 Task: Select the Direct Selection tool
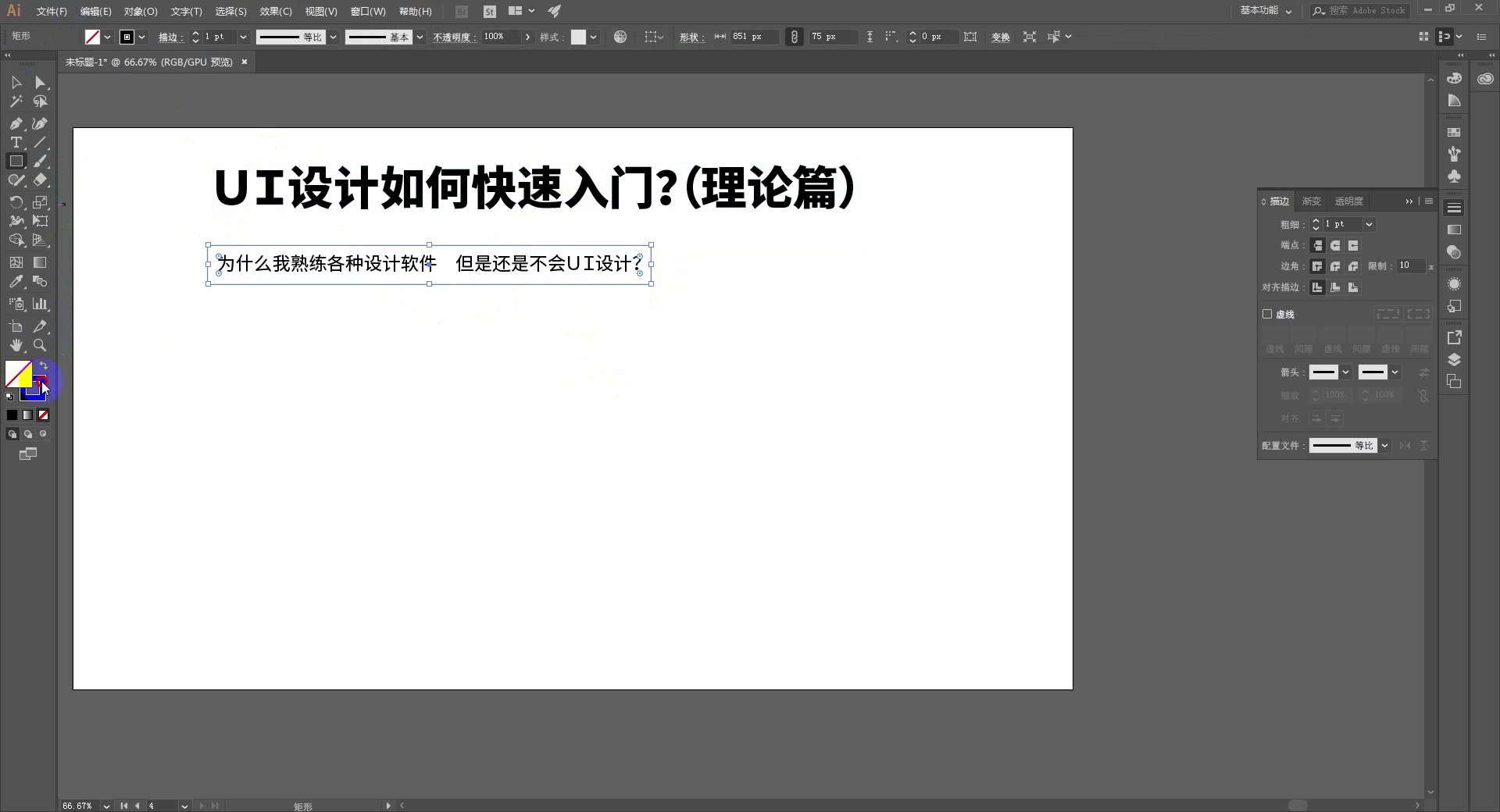tap(40, 83)
